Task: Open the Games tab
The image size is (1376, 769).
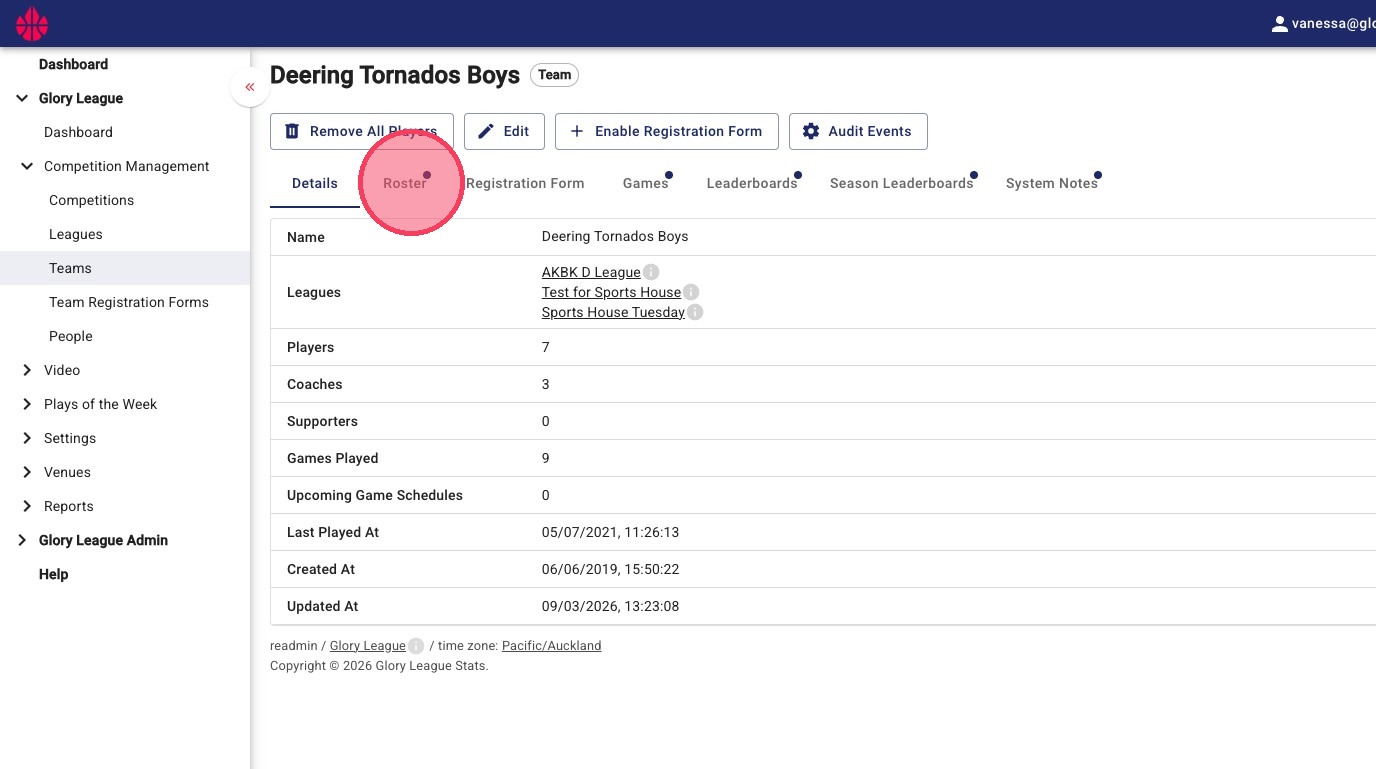Action: point(645,183)
